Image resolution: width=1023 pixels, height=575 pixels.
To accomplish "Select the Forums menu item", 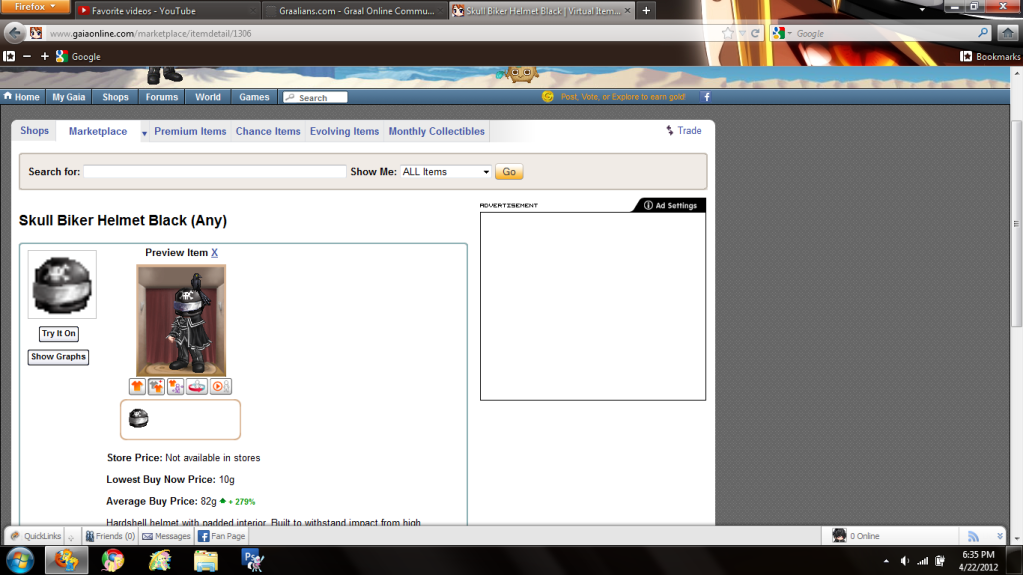I will (x=161, y=97).
